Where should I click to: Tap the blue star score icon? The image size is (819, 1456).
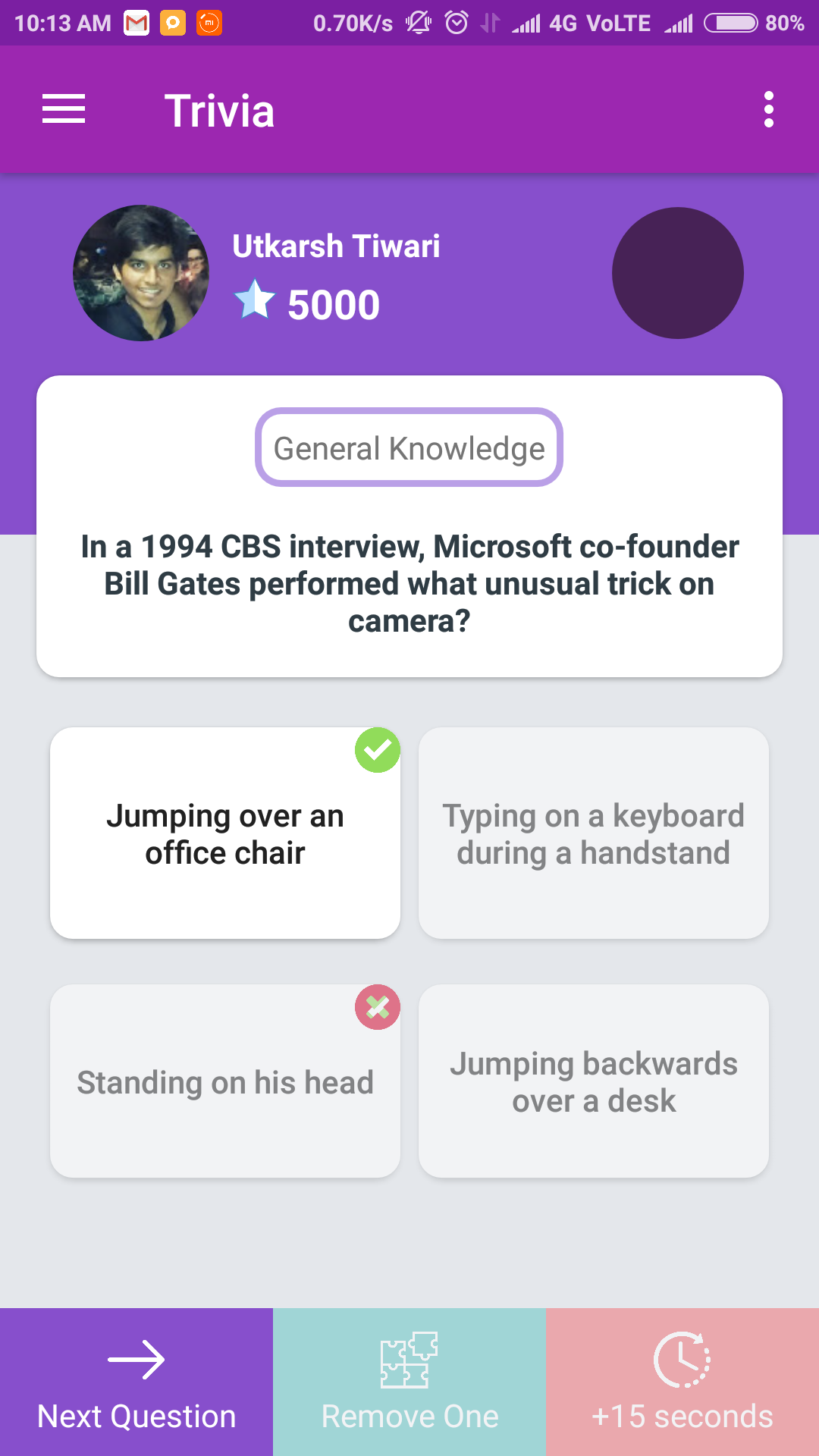coord(255,300)
